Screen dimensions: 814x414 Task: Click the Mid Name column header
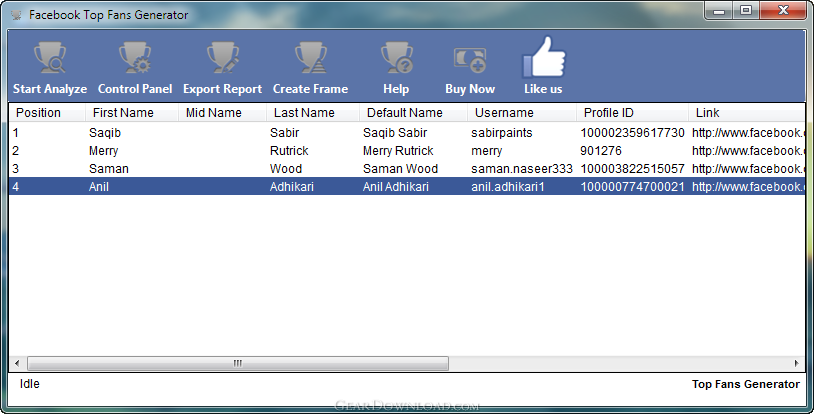coord(222,113)
